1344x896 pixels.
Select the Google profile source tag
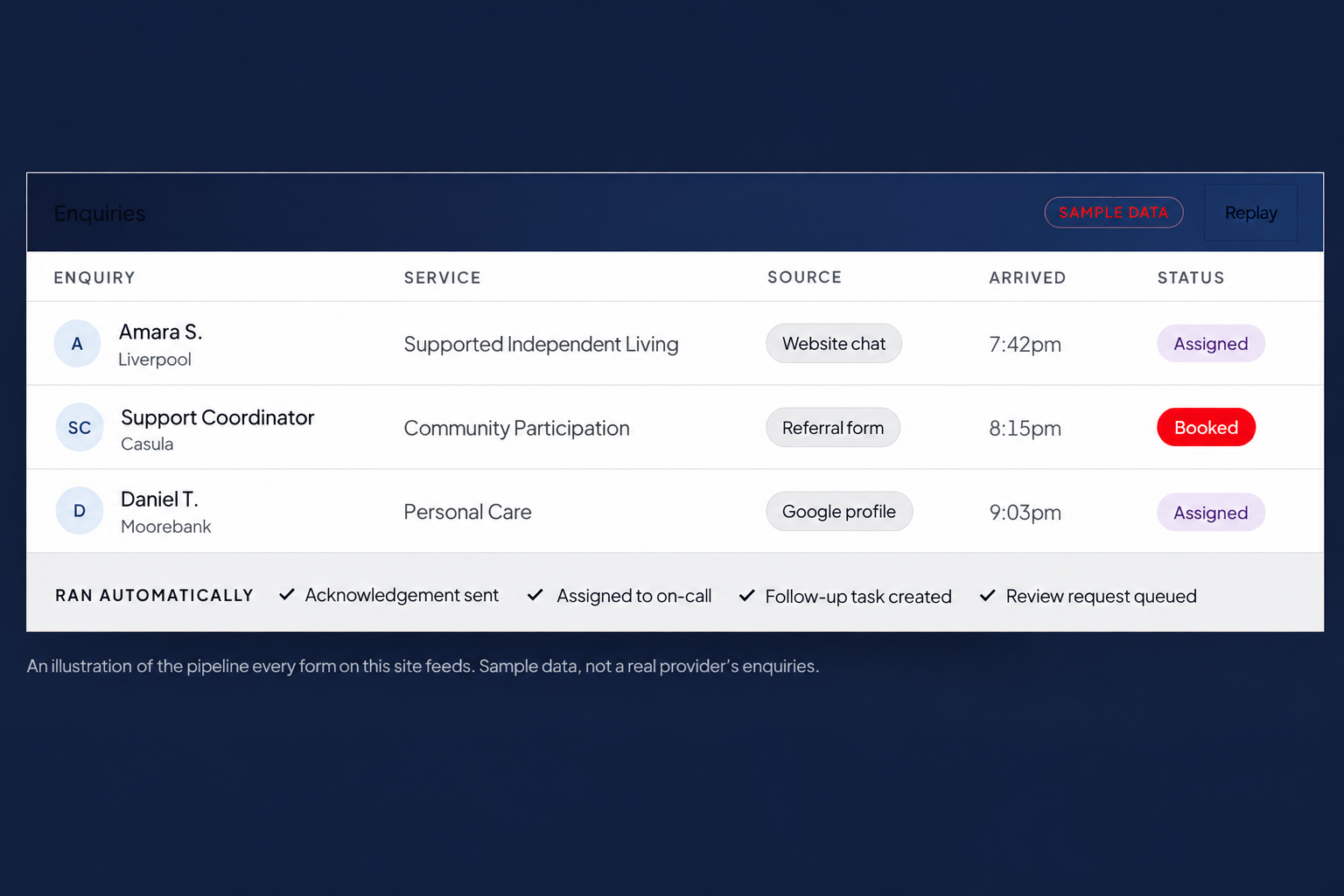(839, 512)
